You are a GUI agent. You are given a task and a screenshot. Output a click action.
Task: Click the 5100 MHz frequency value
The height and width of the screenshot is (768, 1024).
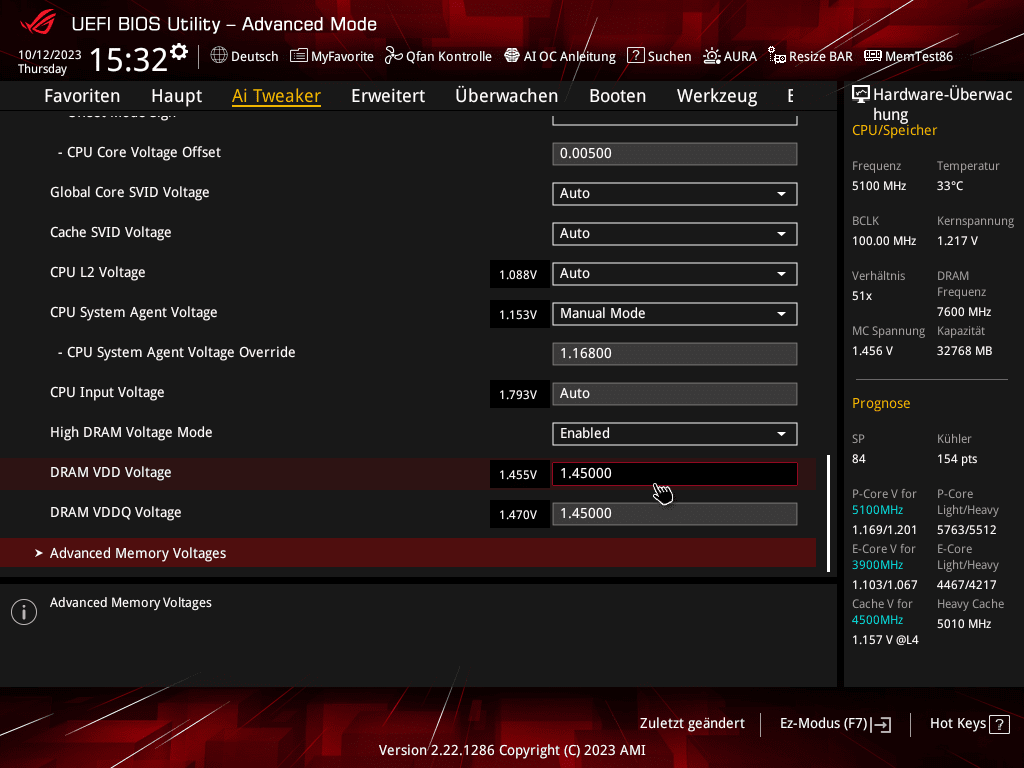pos(879,186)
